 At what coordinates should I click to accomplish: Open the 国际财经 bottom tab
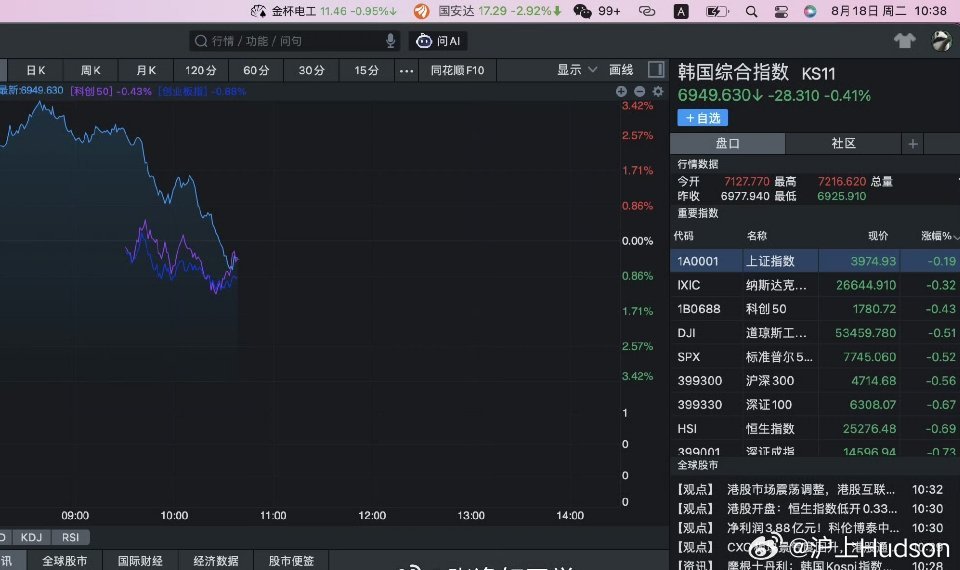coord(140,560)
